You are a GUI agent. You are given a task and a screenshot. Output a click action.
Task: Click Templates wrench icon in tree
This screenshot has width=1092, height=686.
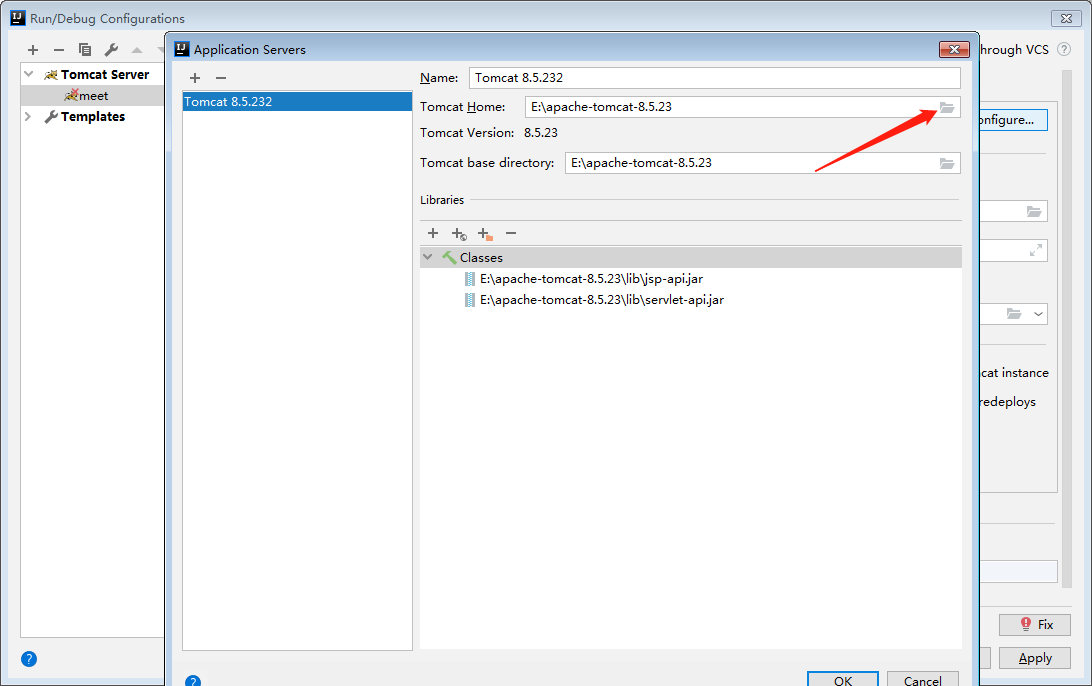[51, 117]
